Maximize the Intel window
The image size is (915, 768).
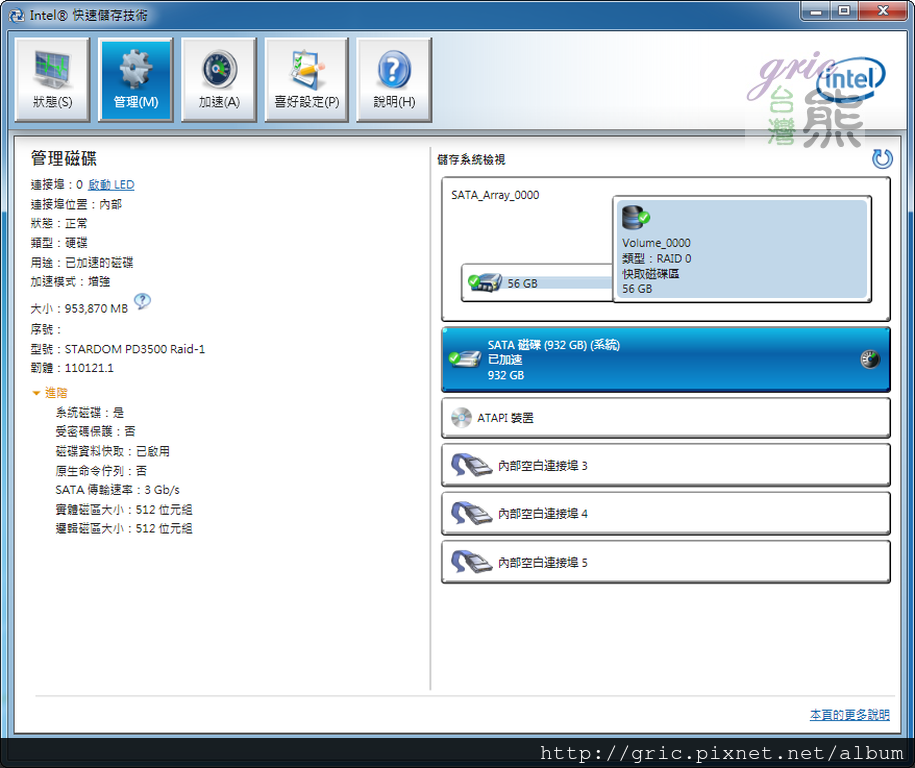(844, 11)
